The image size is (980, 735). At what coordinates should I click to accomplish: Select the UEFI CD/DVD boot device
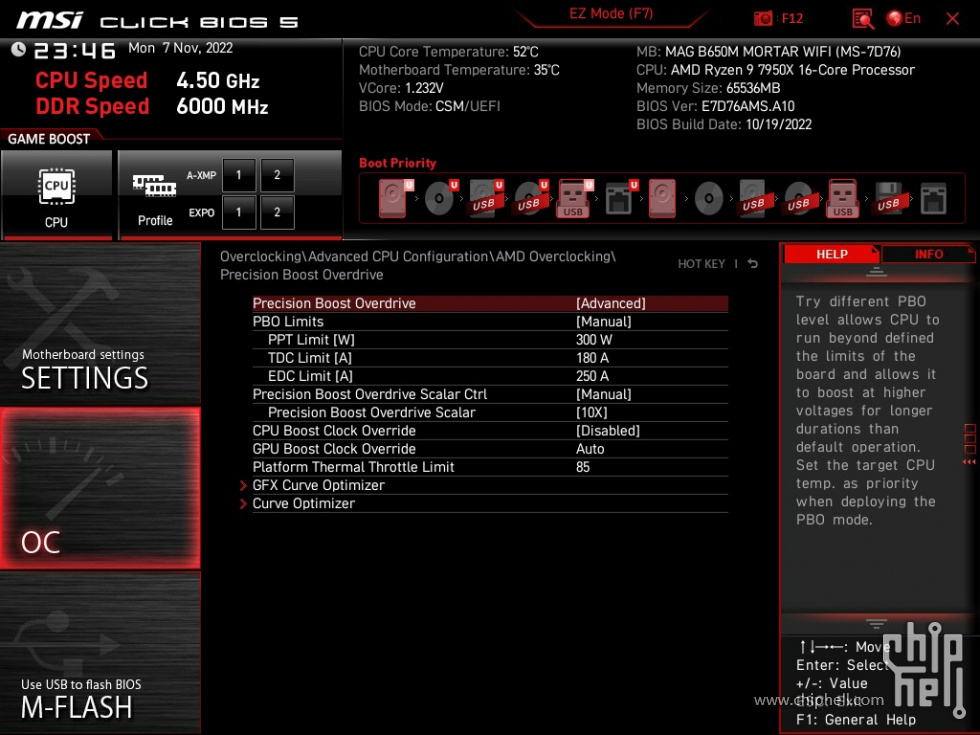click(441, 199)
